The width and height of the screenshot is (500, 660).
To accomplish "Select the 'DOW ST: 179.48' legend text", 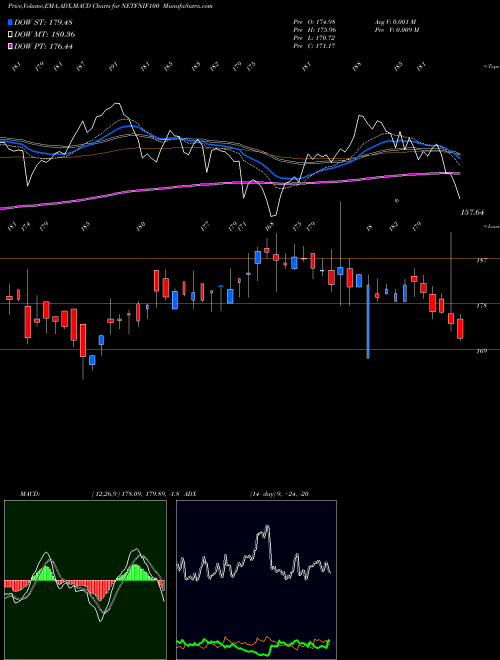I will pos(43,22).
